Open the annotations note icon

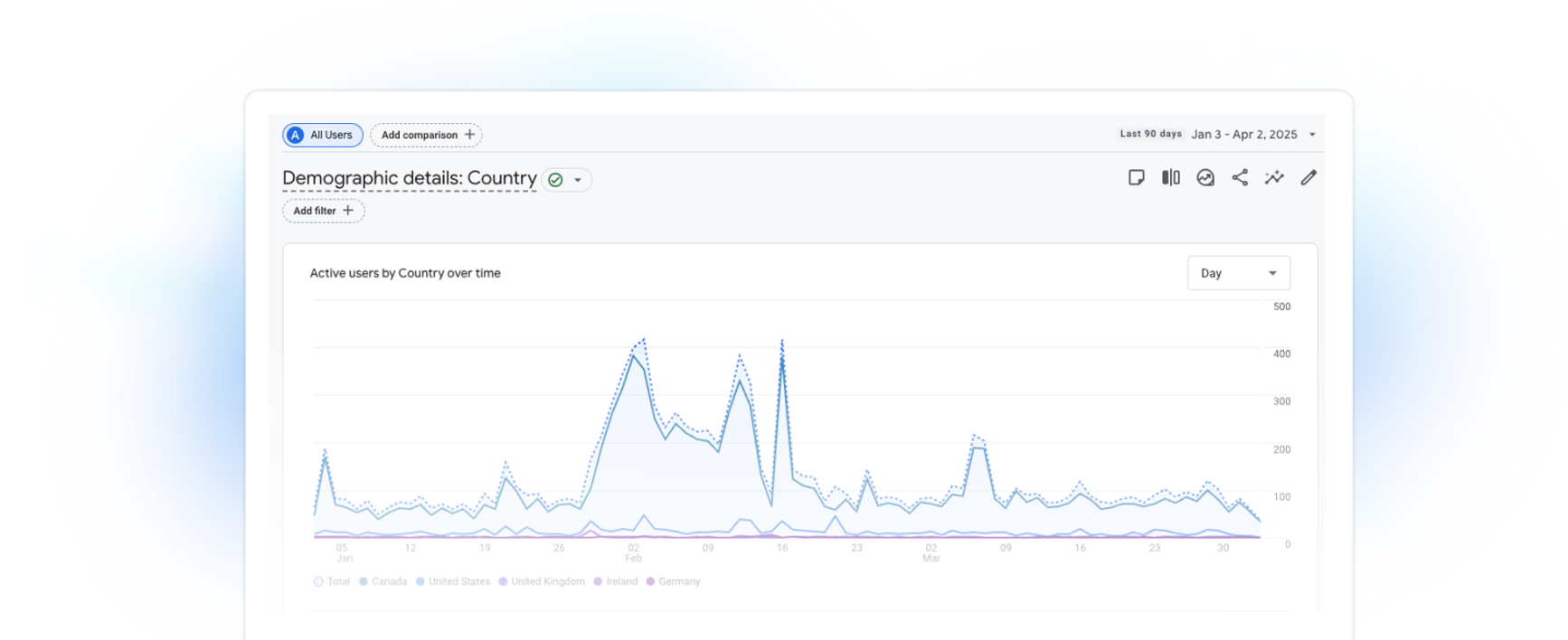click(x=1137, y=177)
